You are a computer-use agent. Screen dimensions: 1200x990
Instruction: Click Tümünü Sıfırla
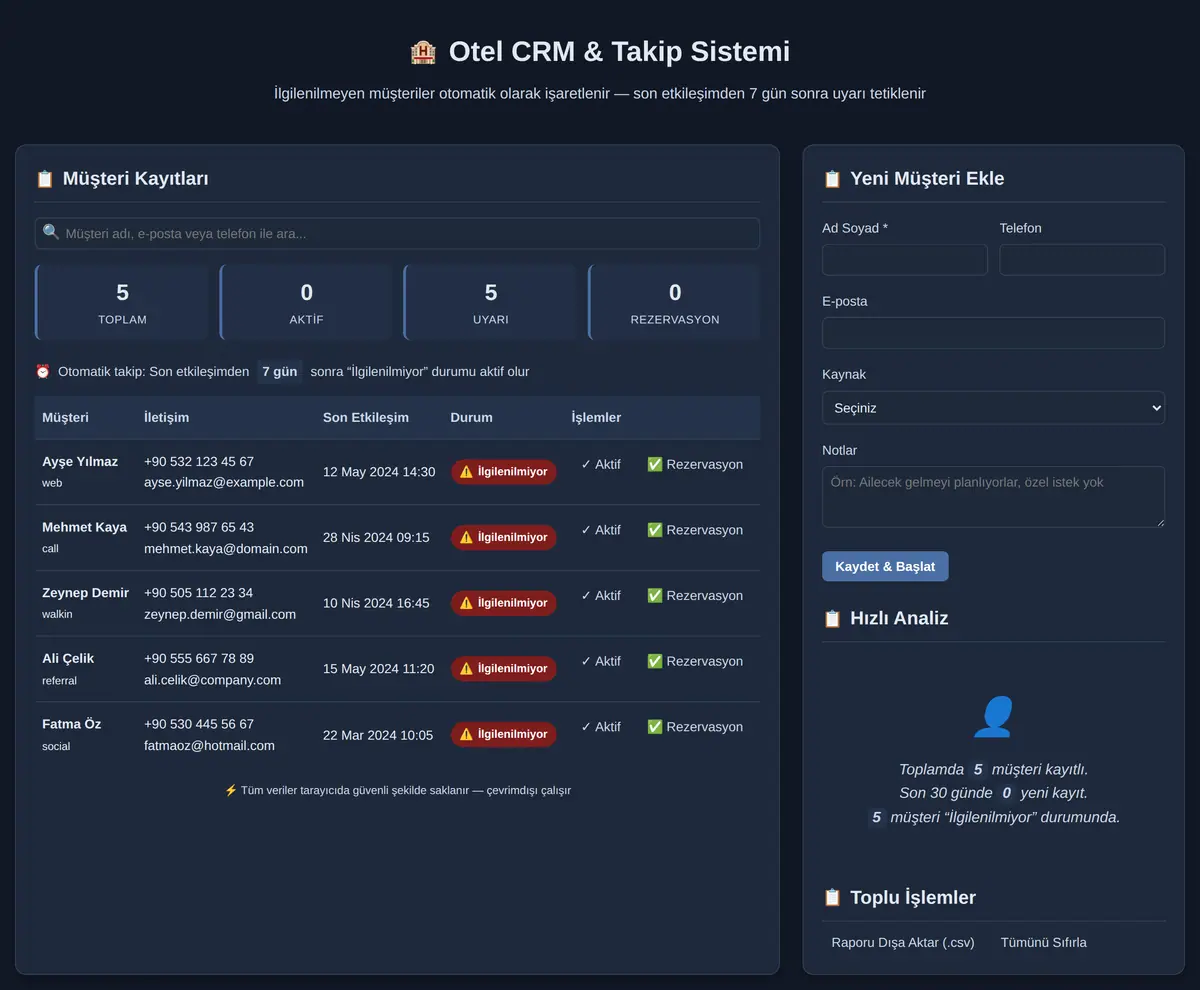point(1044,943)
